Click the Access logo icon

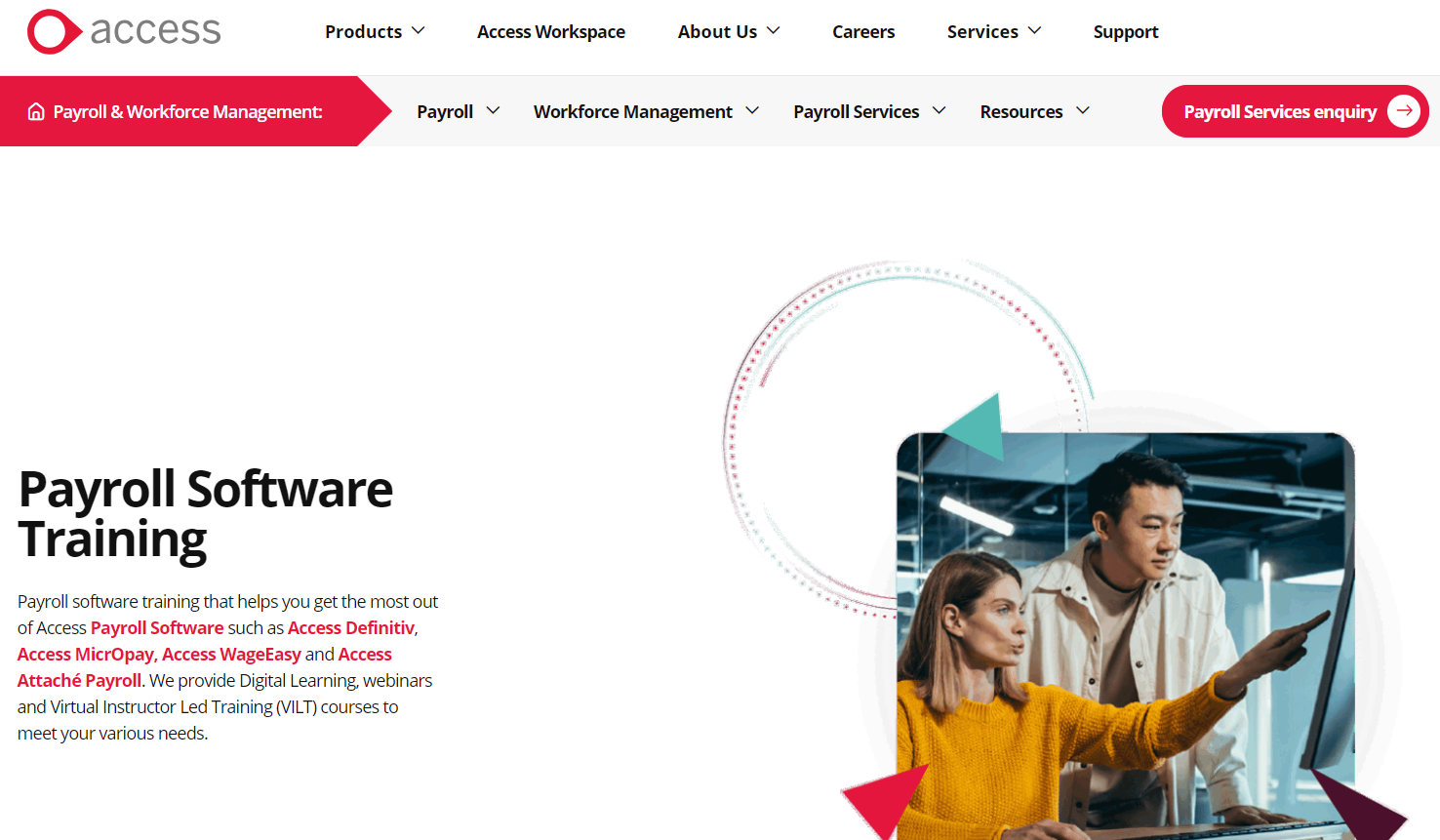coord(54,32)
